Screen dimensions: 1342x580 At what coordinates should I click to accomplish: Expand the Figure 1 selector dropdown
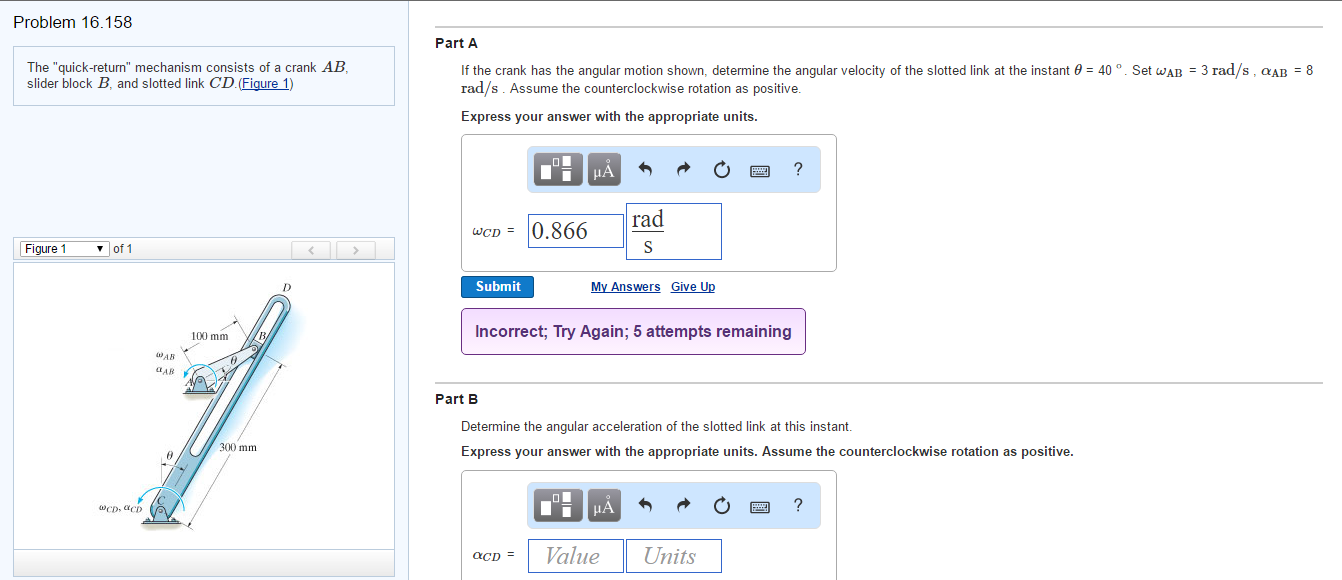[64, 249]
